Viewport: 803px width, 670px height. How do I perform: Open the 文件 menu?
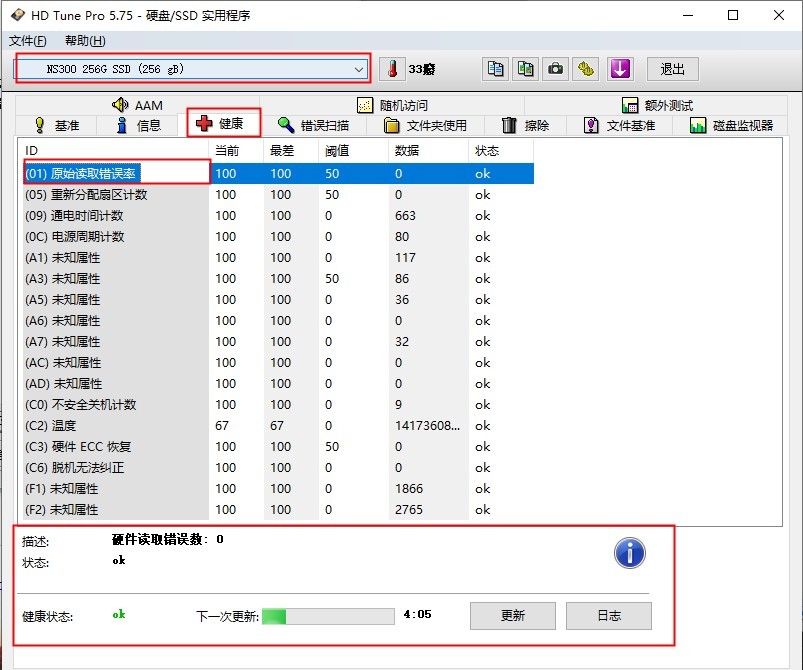click(x=20, y=40)
